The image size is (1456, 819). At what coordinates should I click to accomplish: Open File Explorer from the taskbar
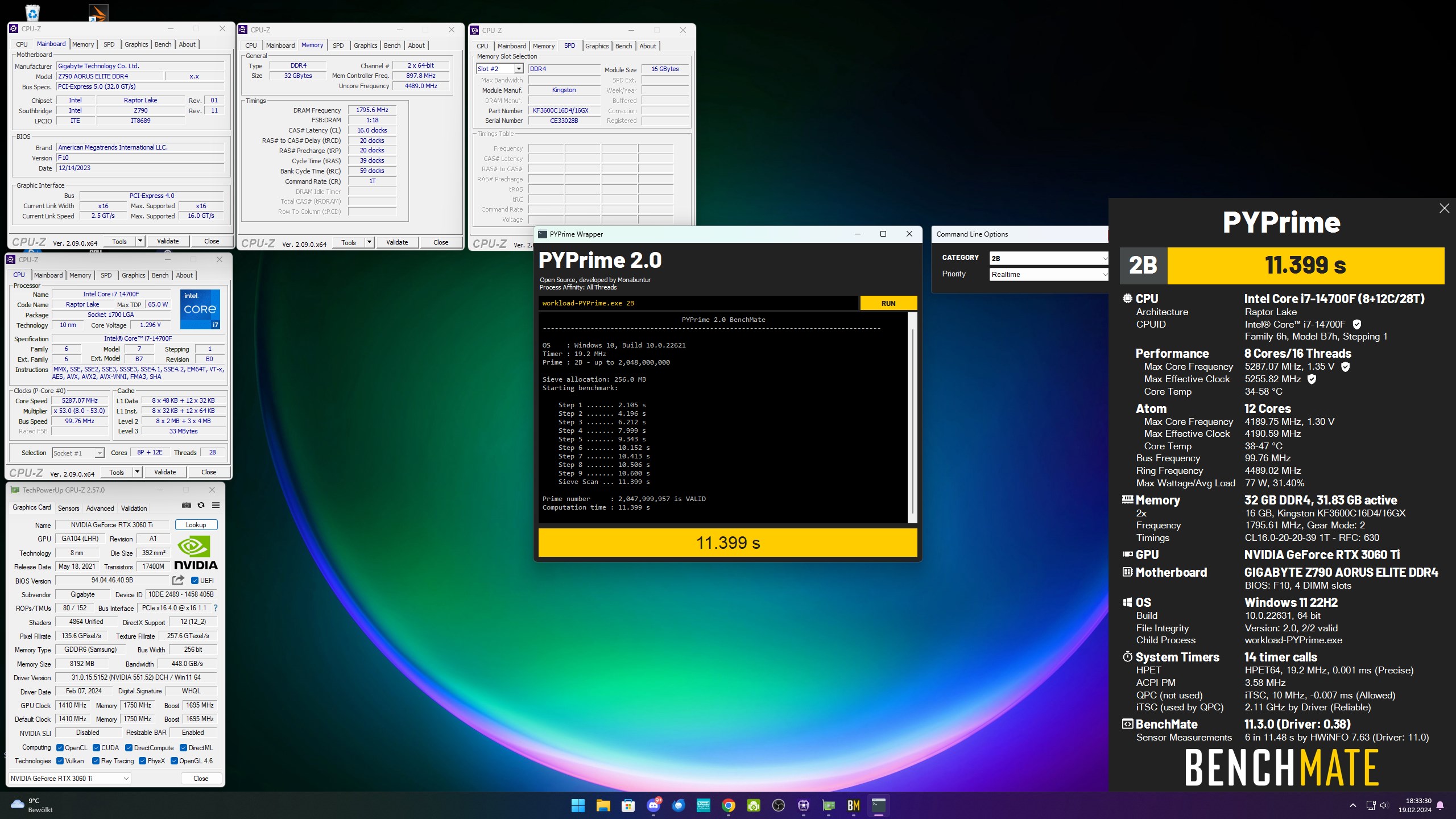click(603, 805)
